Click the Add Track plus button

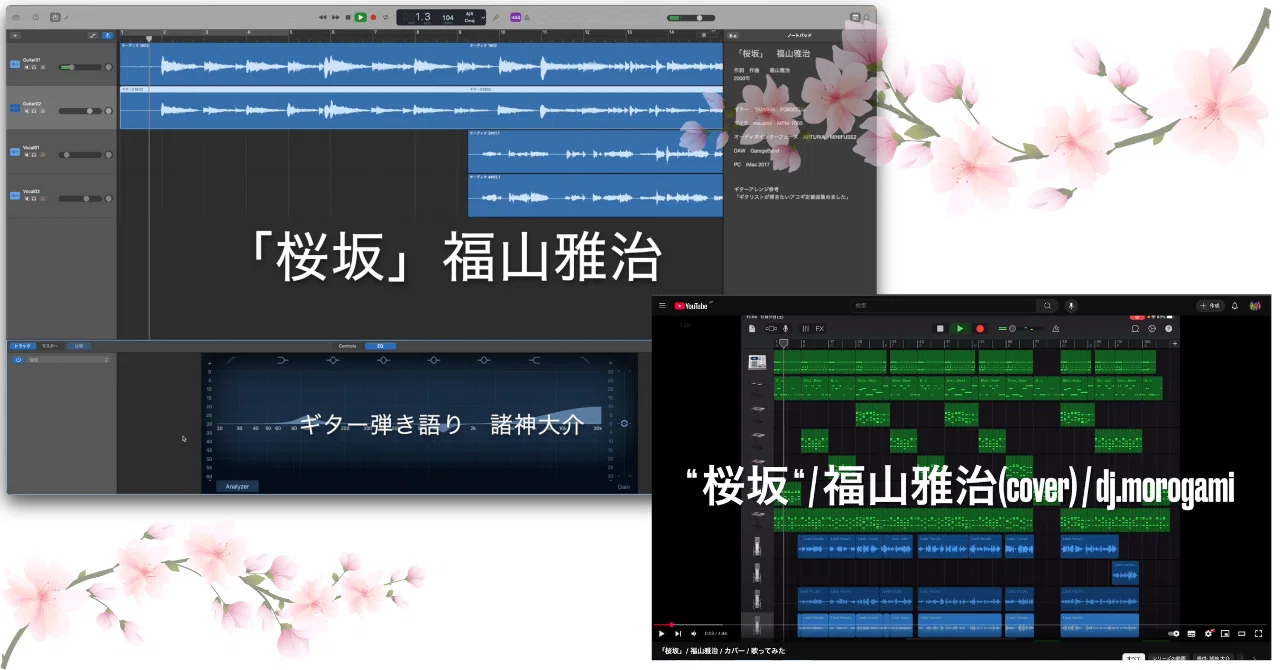click(15, 35)
